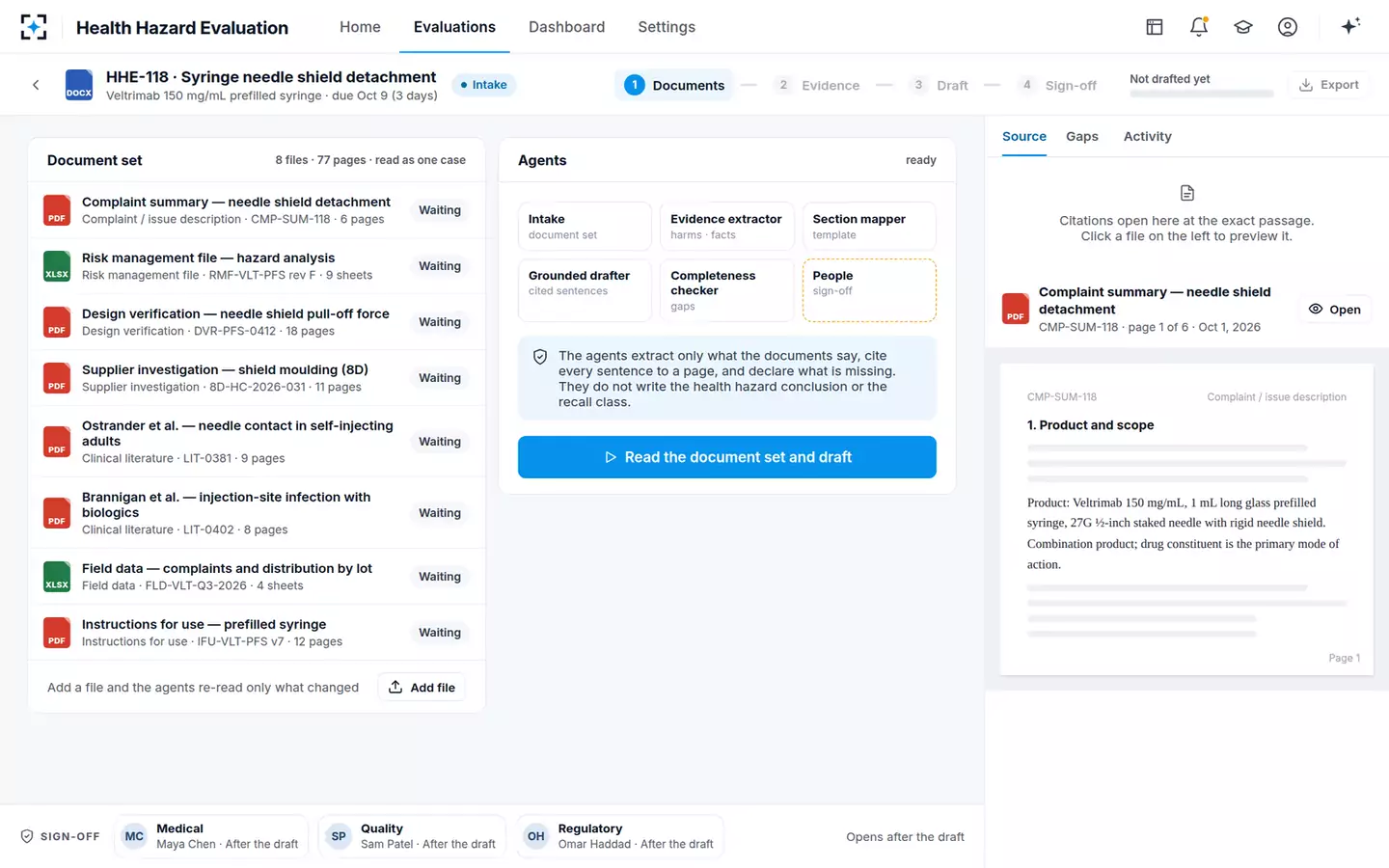Click the document icon in Source panel
Image resolution: width=1389 pixels, height=868 pixels.
click(1187, 193)
